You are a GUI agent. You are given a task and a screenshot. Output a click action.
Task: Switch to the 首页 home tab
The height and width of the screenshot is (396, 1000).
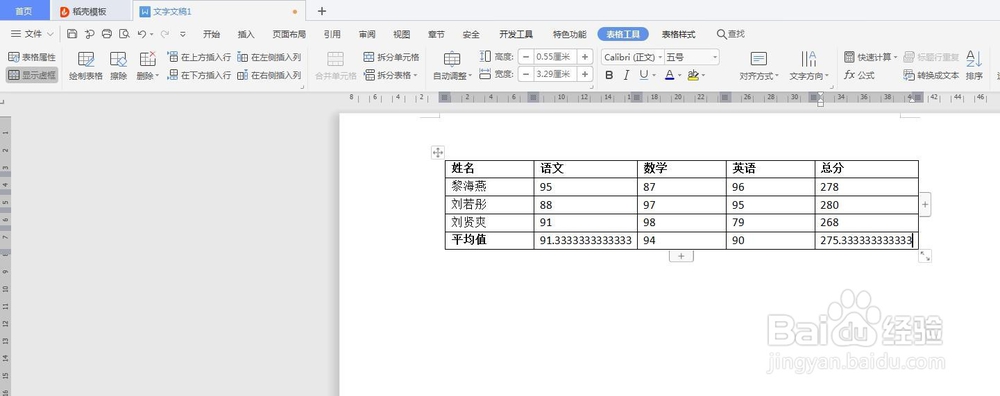coord(24,11)
